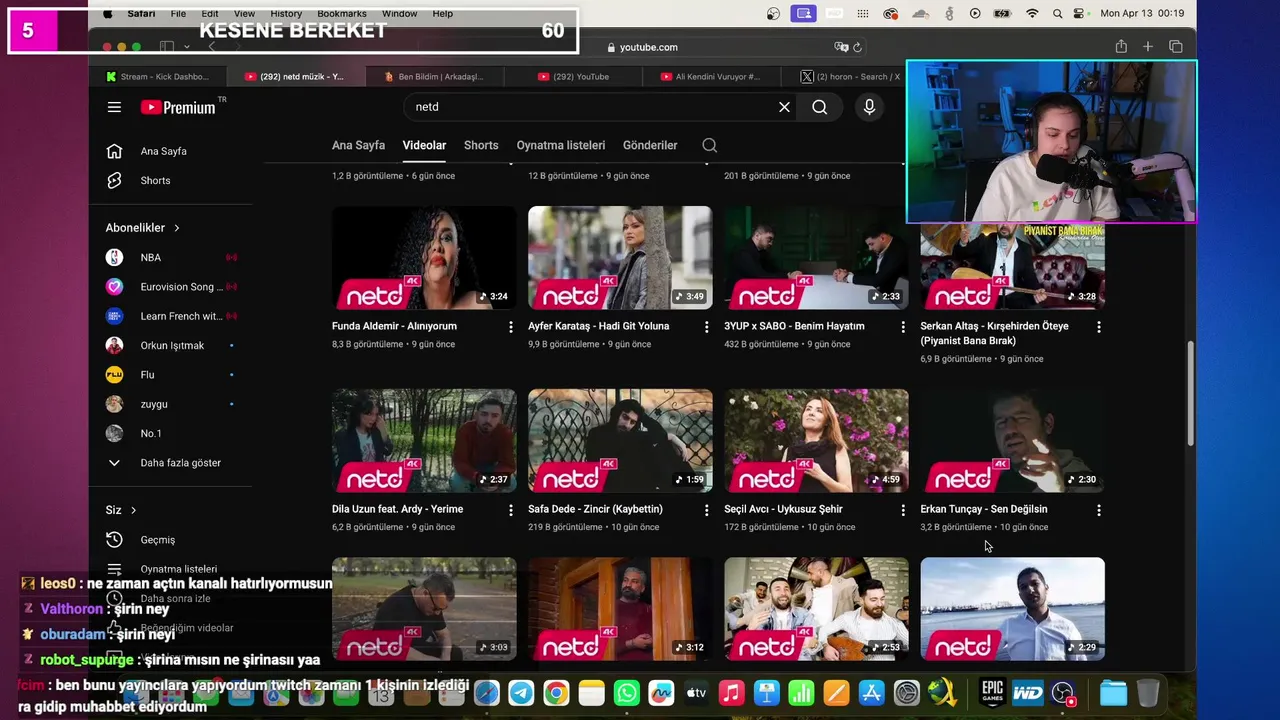Click the magnifier search button
Image resolution: width=1280 pixels, height=720 pixels.
click(x=819, y=107)
